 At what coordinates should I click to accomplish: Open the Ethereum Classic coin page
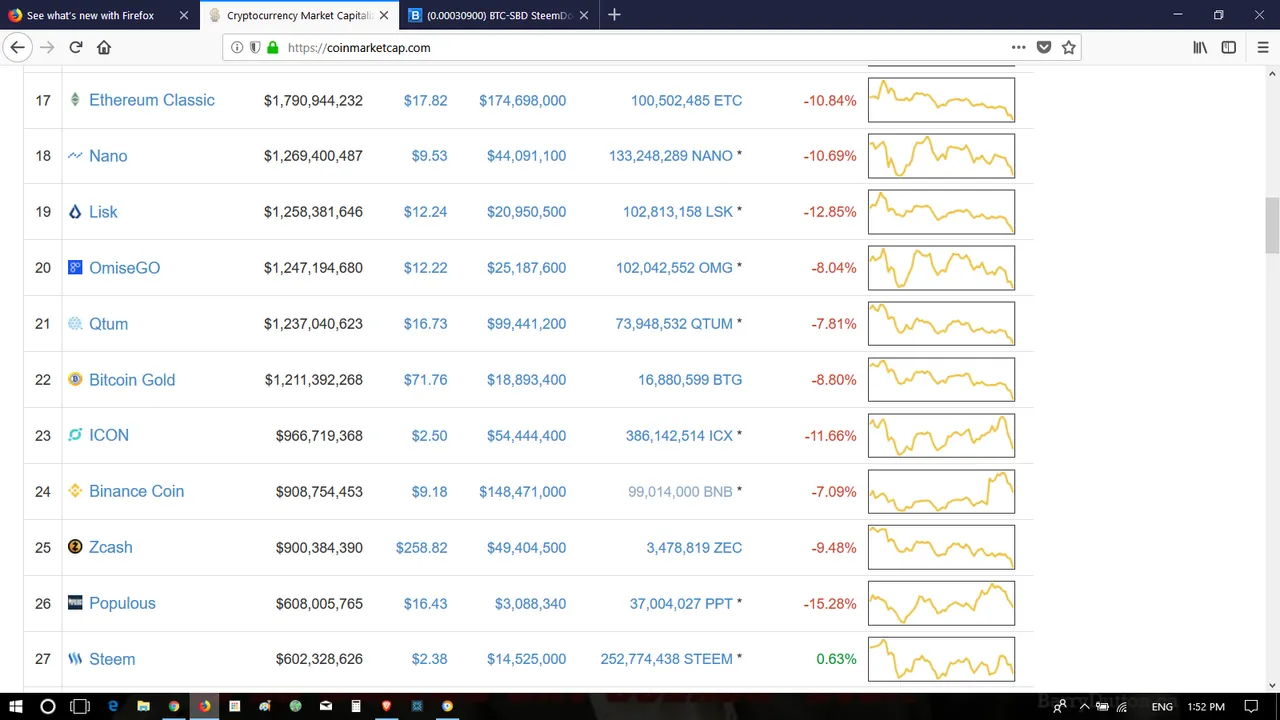152,100
